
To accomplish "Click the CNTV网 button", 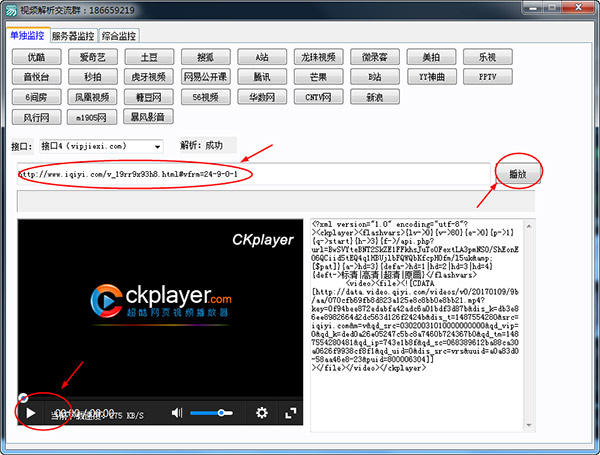I will click(x=318, y=97).
